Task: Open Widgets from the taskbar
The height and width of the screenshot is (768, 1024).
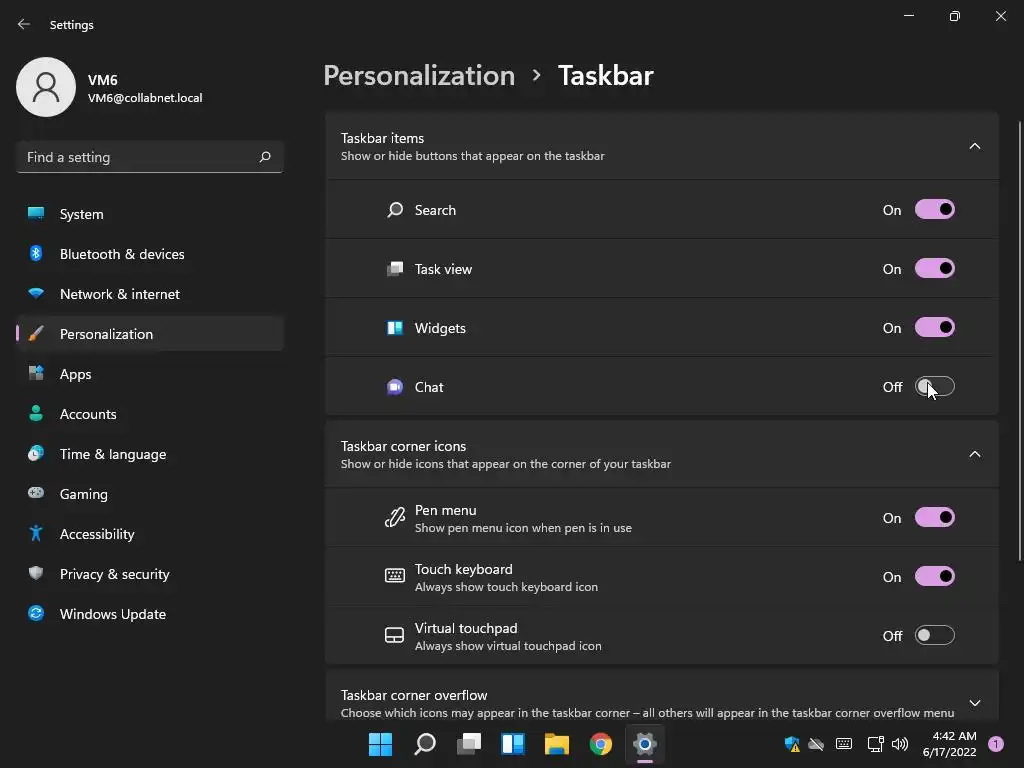Action: (513, 744)
